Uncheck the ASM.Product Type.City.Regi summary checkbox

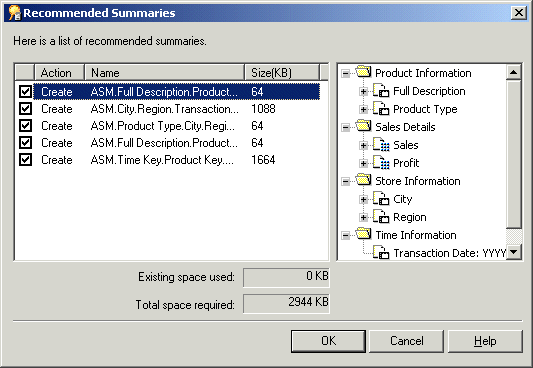coord(25,126)
